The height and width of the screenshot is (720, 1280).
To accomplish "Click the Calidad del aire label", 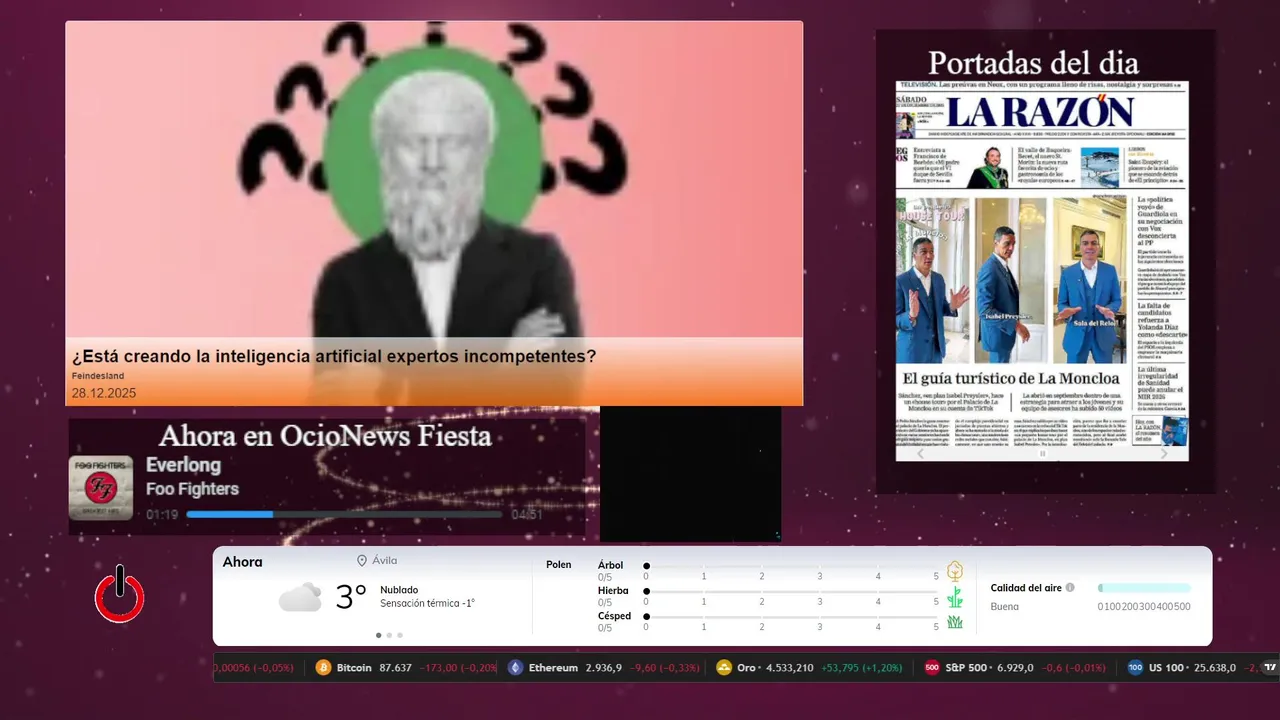I will [x=1026, y=588].
